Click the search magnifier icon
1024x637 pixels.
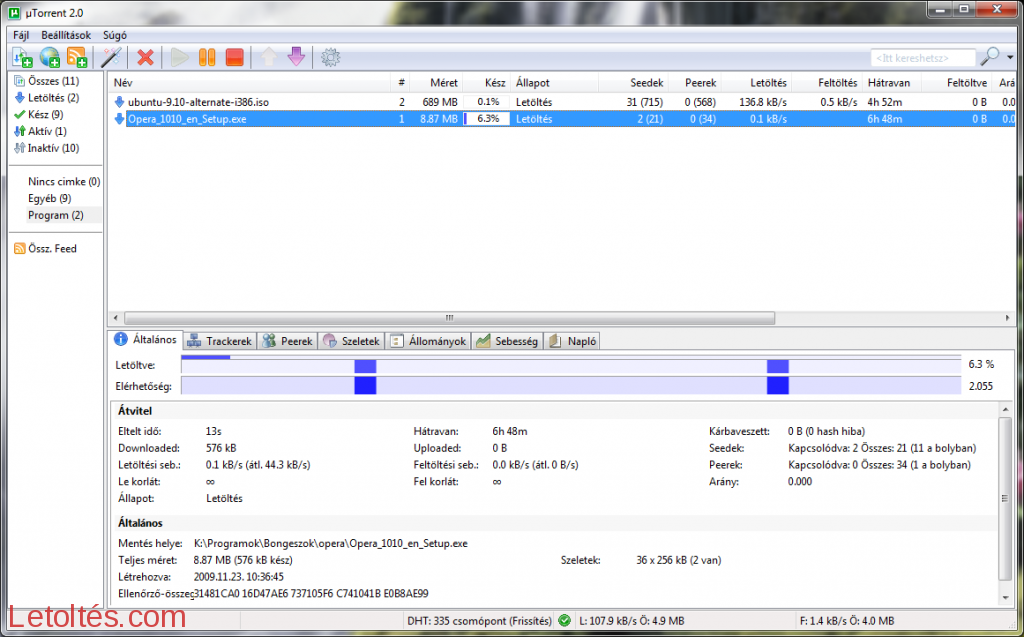989,57
